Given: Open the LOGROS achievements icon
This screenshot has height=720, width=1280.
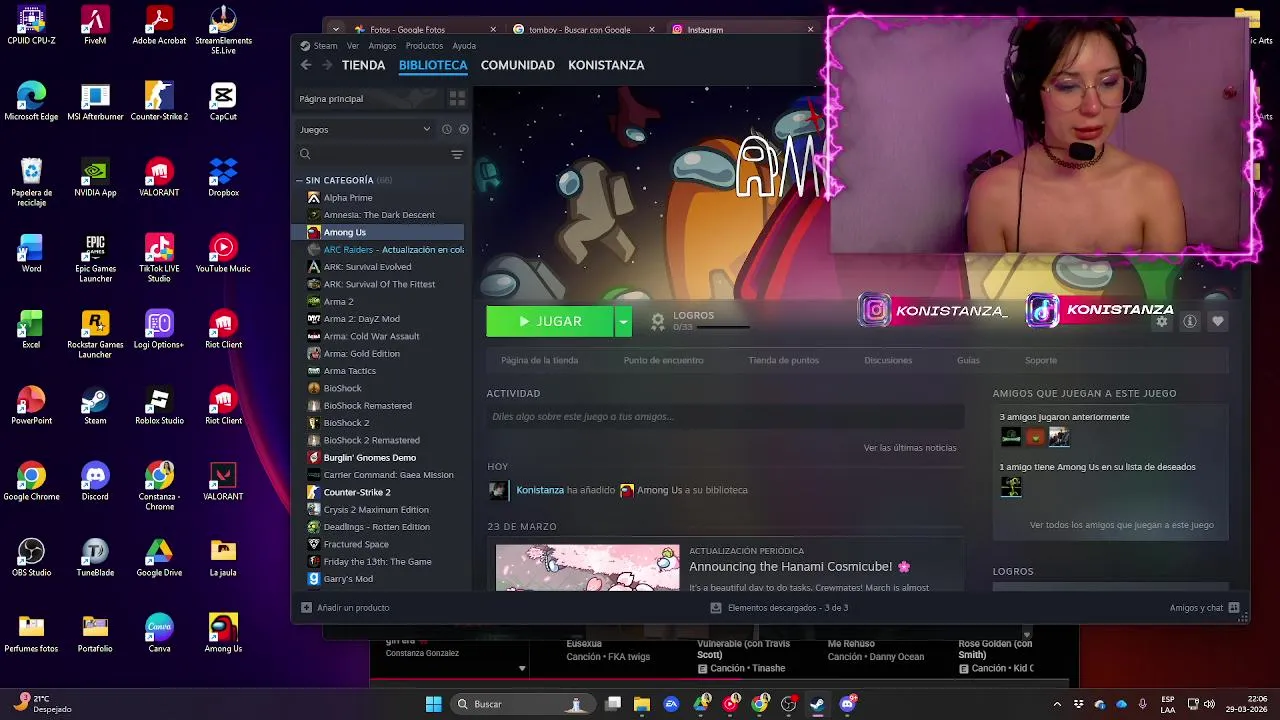Looking at the screenshot, I should point(658,321).
